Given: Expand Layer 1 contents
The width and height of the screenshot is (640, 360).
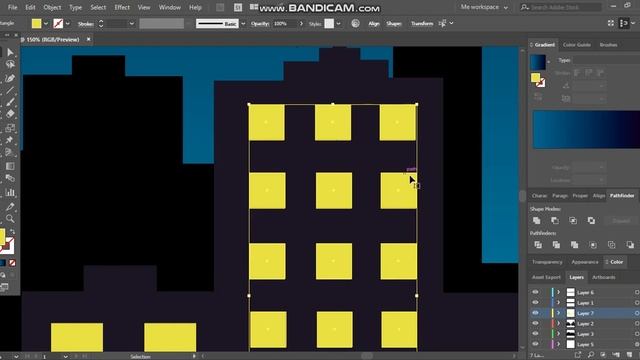Looking at the screenshot, I should click(558, 302).
